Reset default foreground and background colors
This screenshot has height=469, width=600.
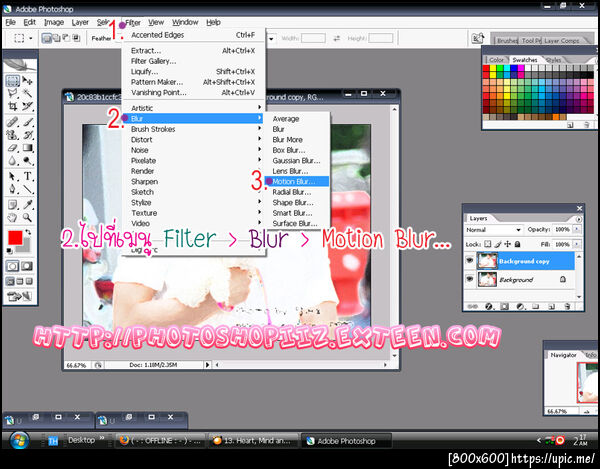click(x=10, y=251)
